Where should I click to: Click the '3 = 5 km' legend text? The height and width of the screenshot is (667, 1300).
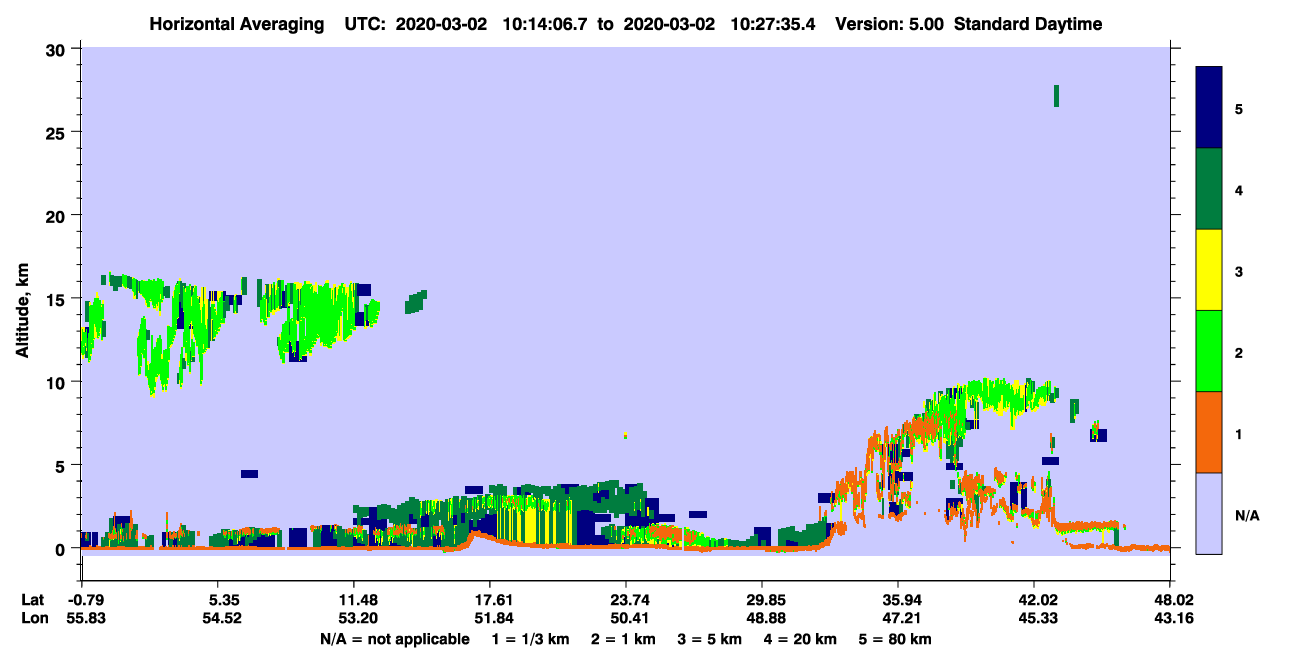(x=711, y=639)
